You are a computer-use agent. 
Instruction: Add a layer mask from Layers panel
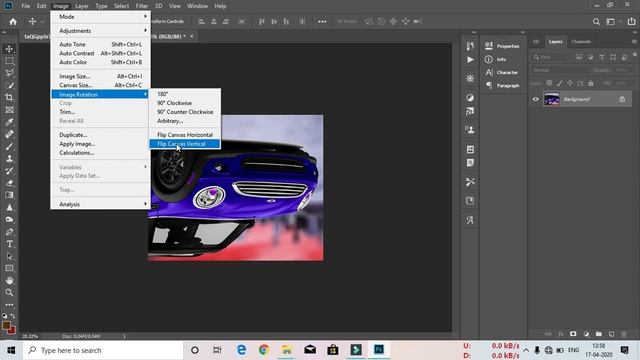click(x=573, y=334)
